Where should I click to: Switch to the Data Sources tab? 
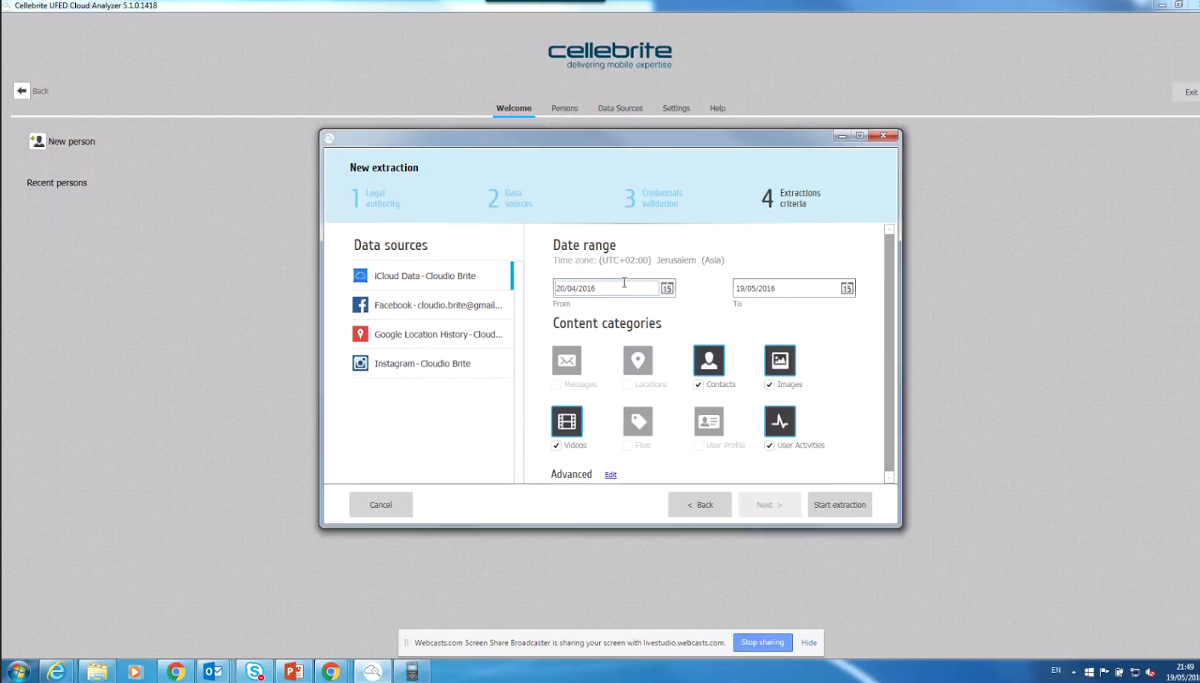point(620,108)
